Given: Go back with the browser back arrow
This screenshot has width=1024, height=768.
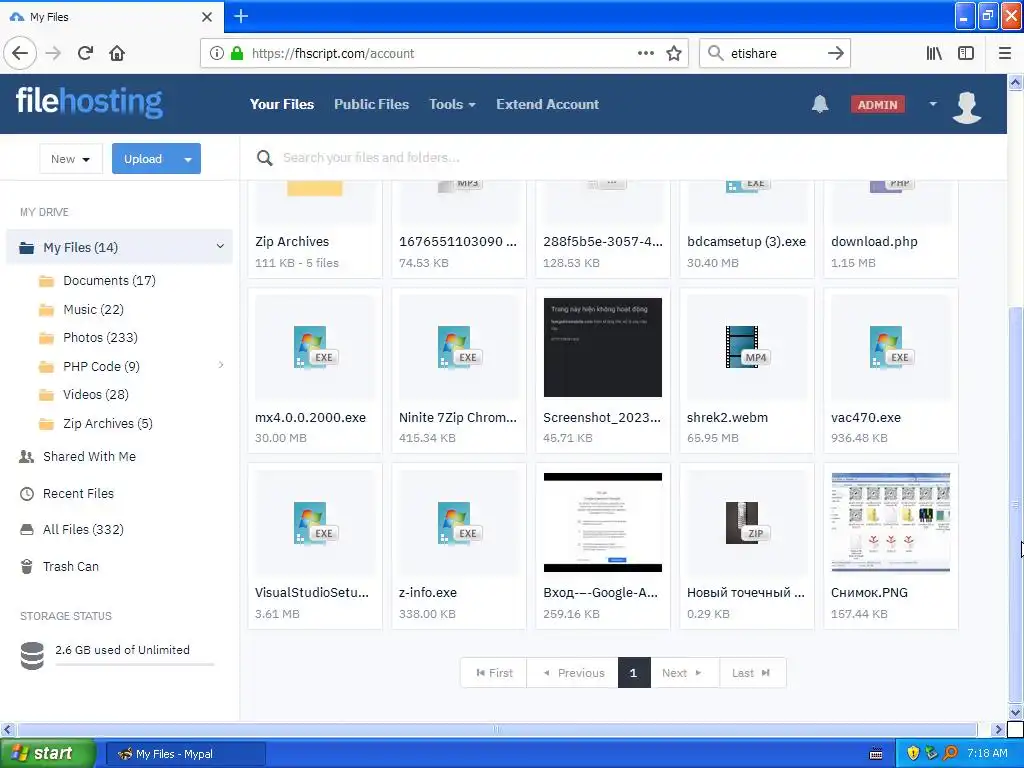Looking at the screenshot, I should (x=20, y=53).
